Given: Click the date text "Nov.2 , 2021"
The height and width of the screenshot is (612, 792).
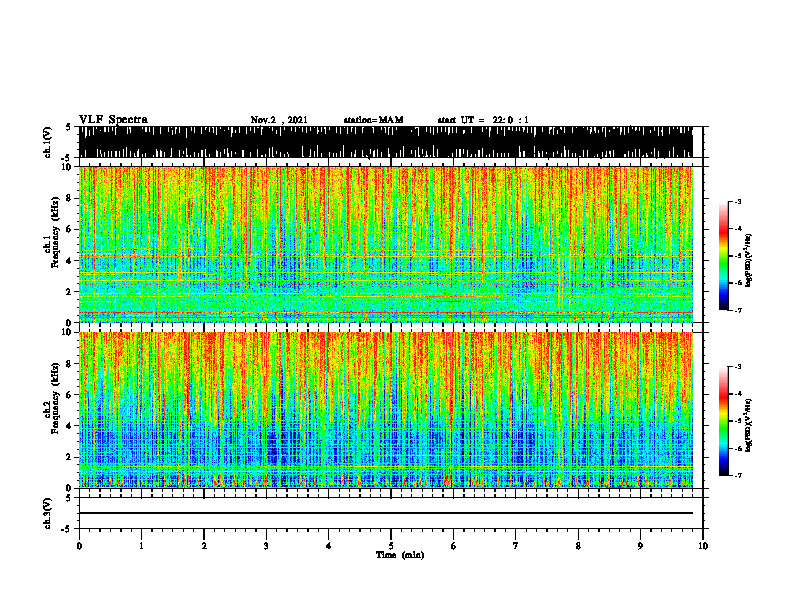Looking at the screenshot, I should 279,120.
